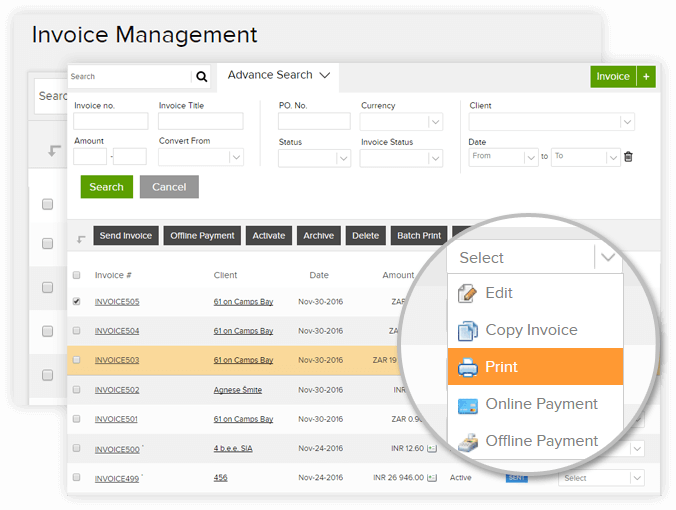This screenshot has height=510, width=676.
Task: Click the printer icon in menu
Action: pyautogui.click(x=467, y=368)
